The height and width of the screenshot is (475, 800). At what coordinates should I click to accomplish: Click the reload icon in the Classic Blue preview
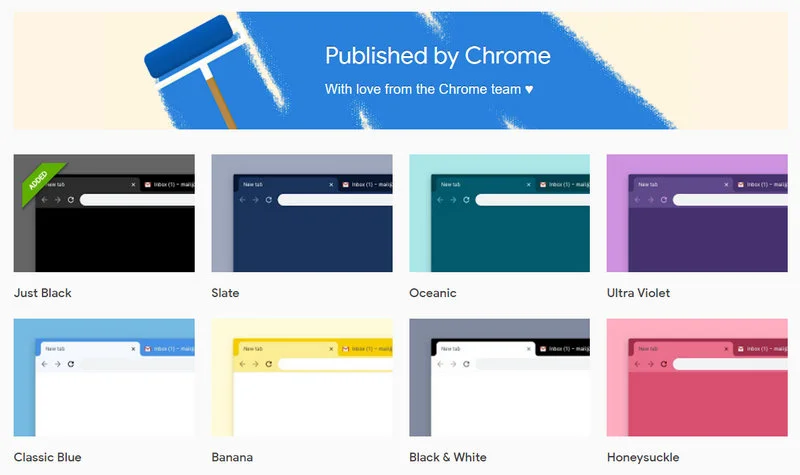pos(71,364)
